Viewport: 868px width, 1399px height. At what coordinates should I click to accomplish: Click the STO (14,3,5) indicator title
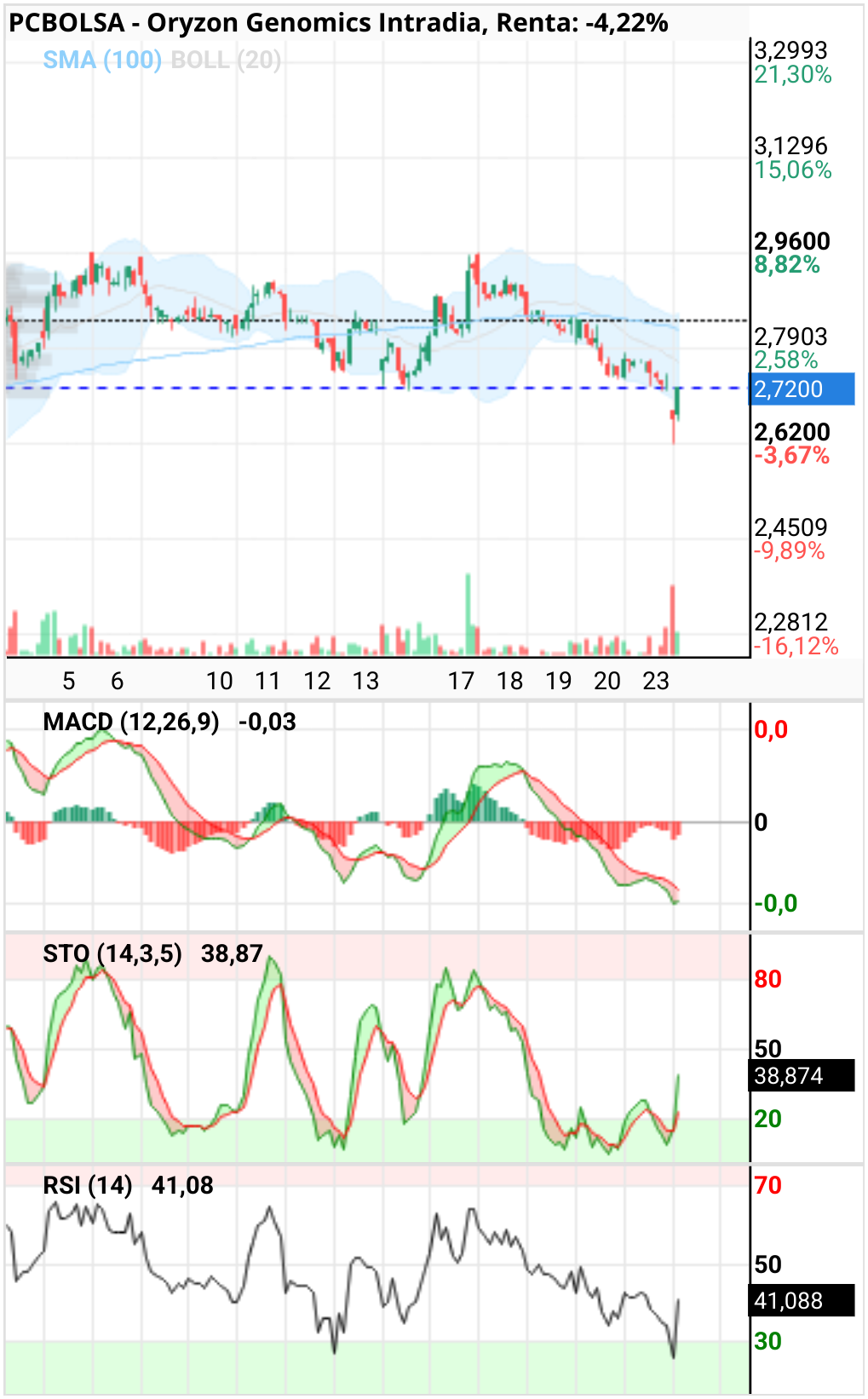click(x=112, y=953)
